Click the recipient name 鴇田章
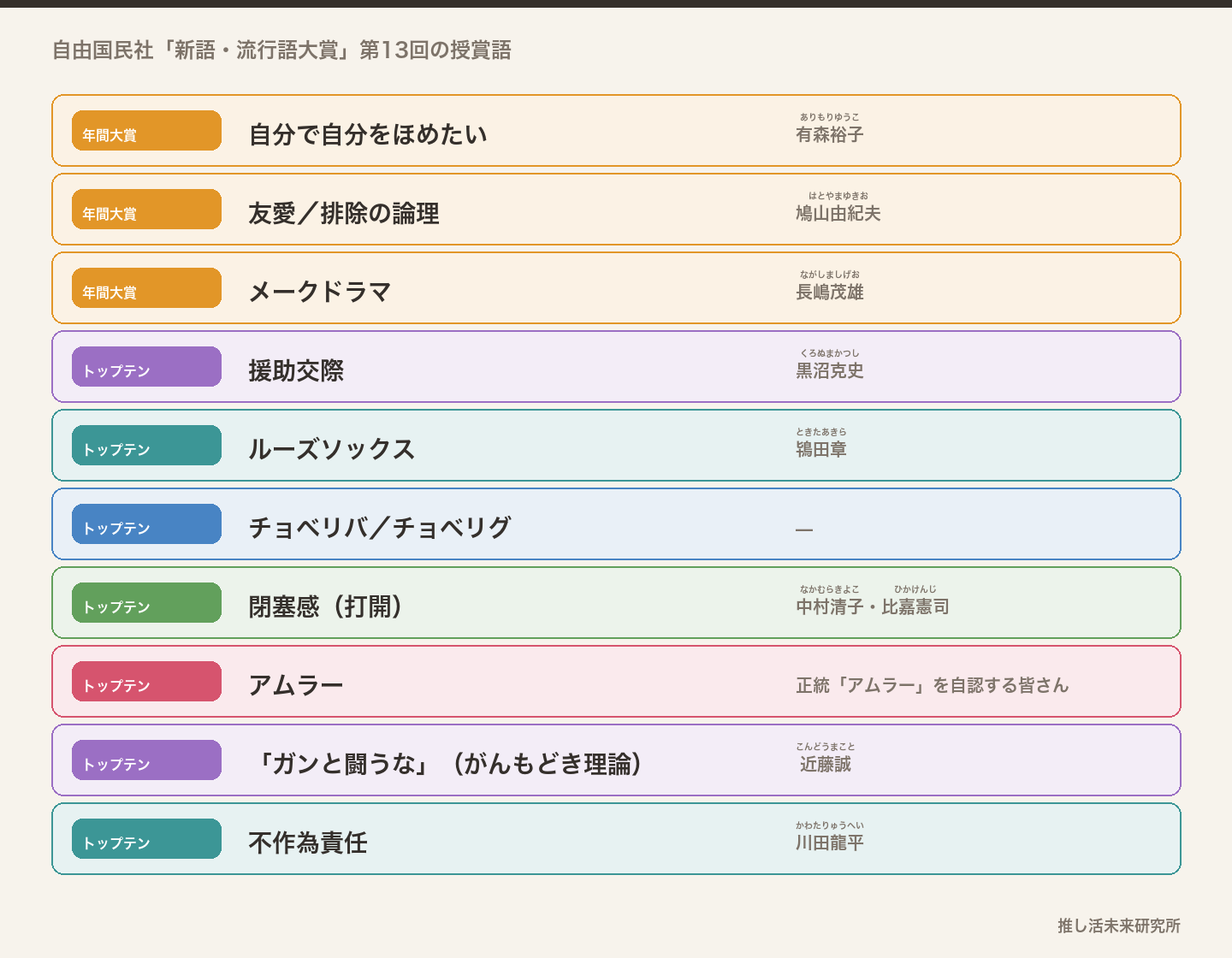Viewport: 1232px width, 958px height. [821, 449]
